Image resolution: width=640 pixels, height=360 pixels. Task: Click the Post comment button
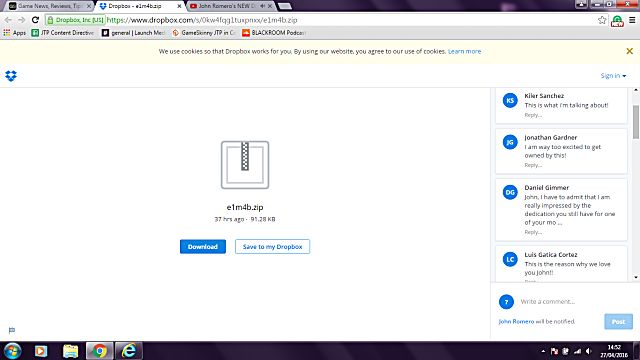618,322
